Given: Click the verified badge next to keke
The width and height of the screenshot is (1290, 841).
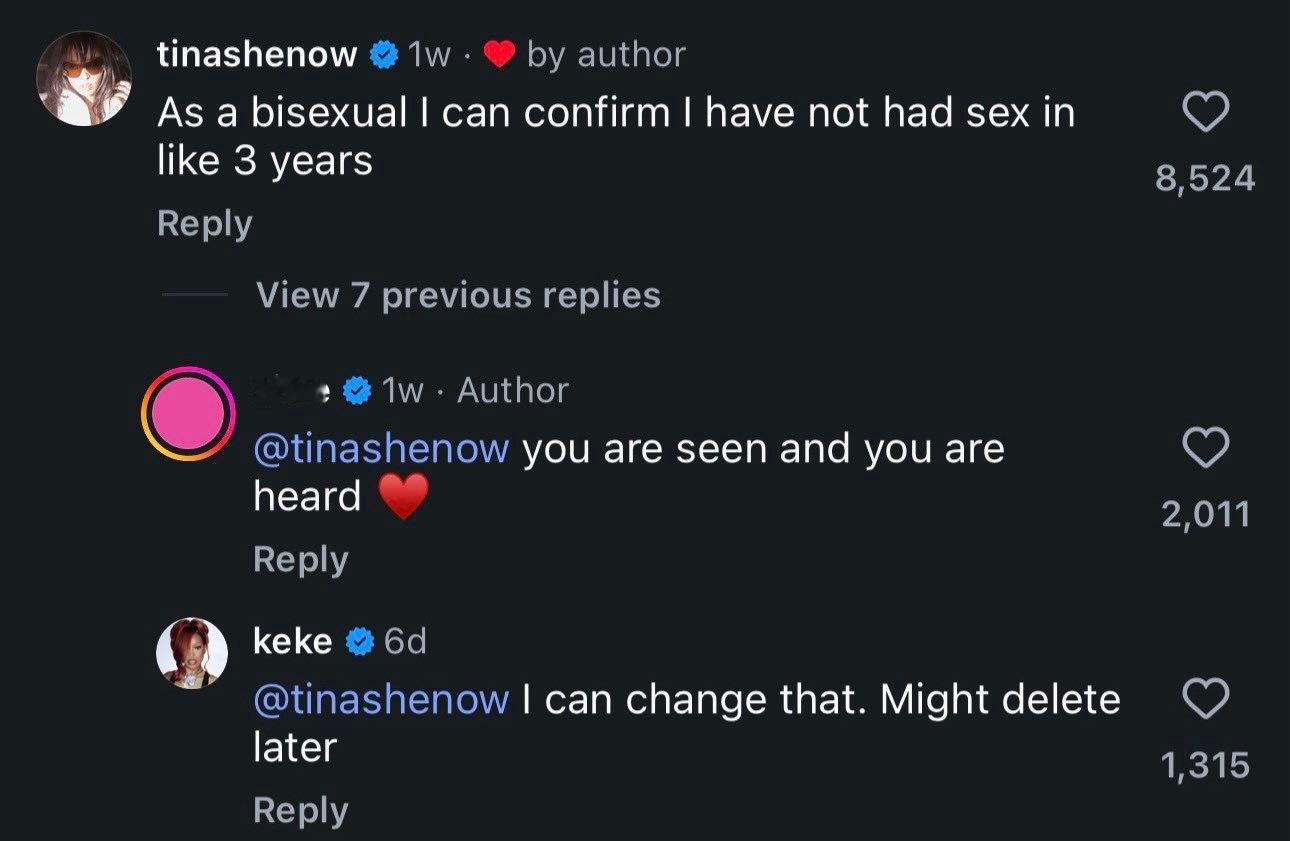Looking at the screenshot, I should (360, 642).
